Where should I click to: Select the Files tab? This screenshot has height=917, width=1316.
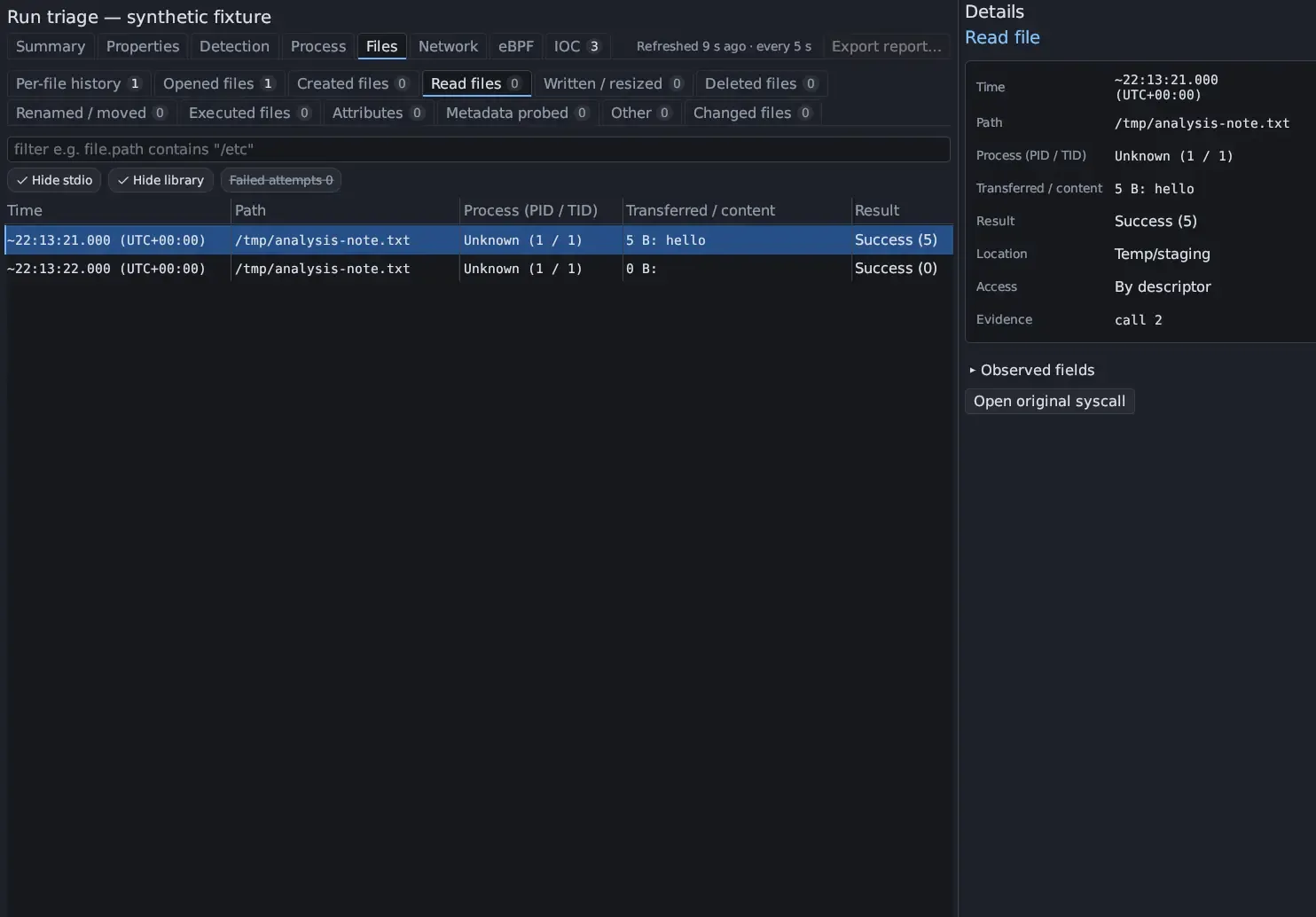382,46
